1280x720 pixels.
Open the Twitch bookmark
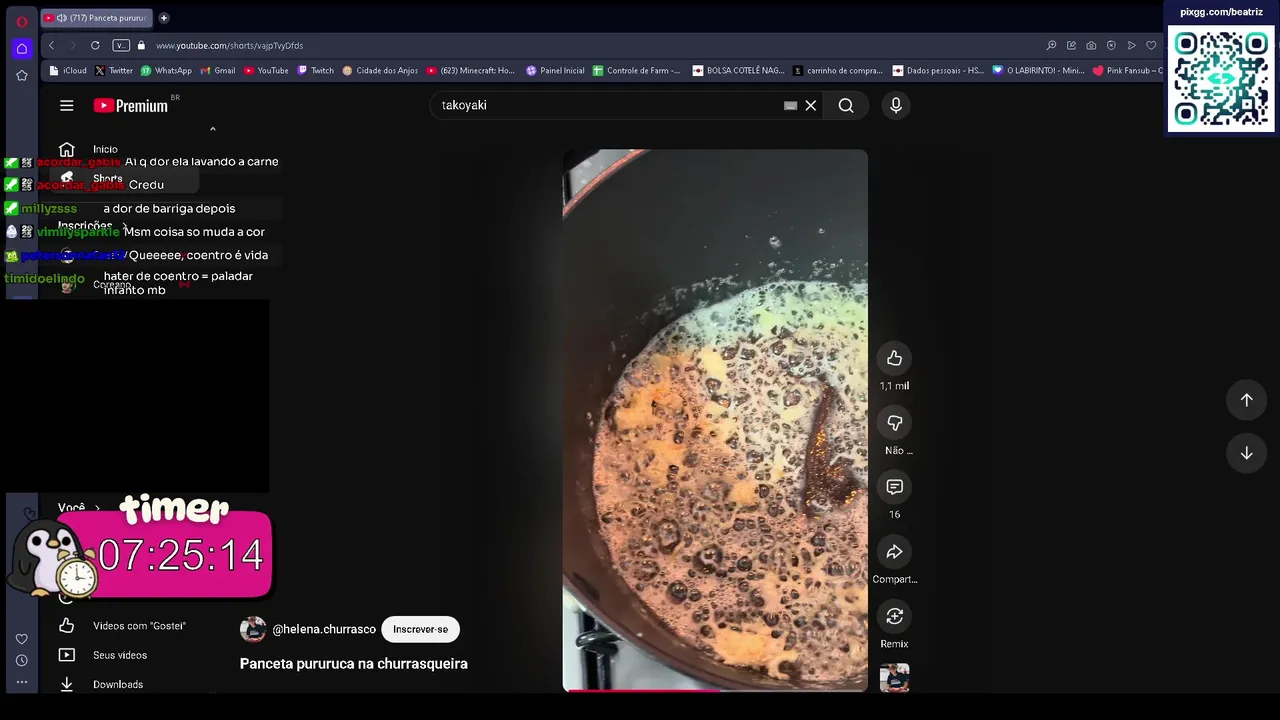point(316,71)
